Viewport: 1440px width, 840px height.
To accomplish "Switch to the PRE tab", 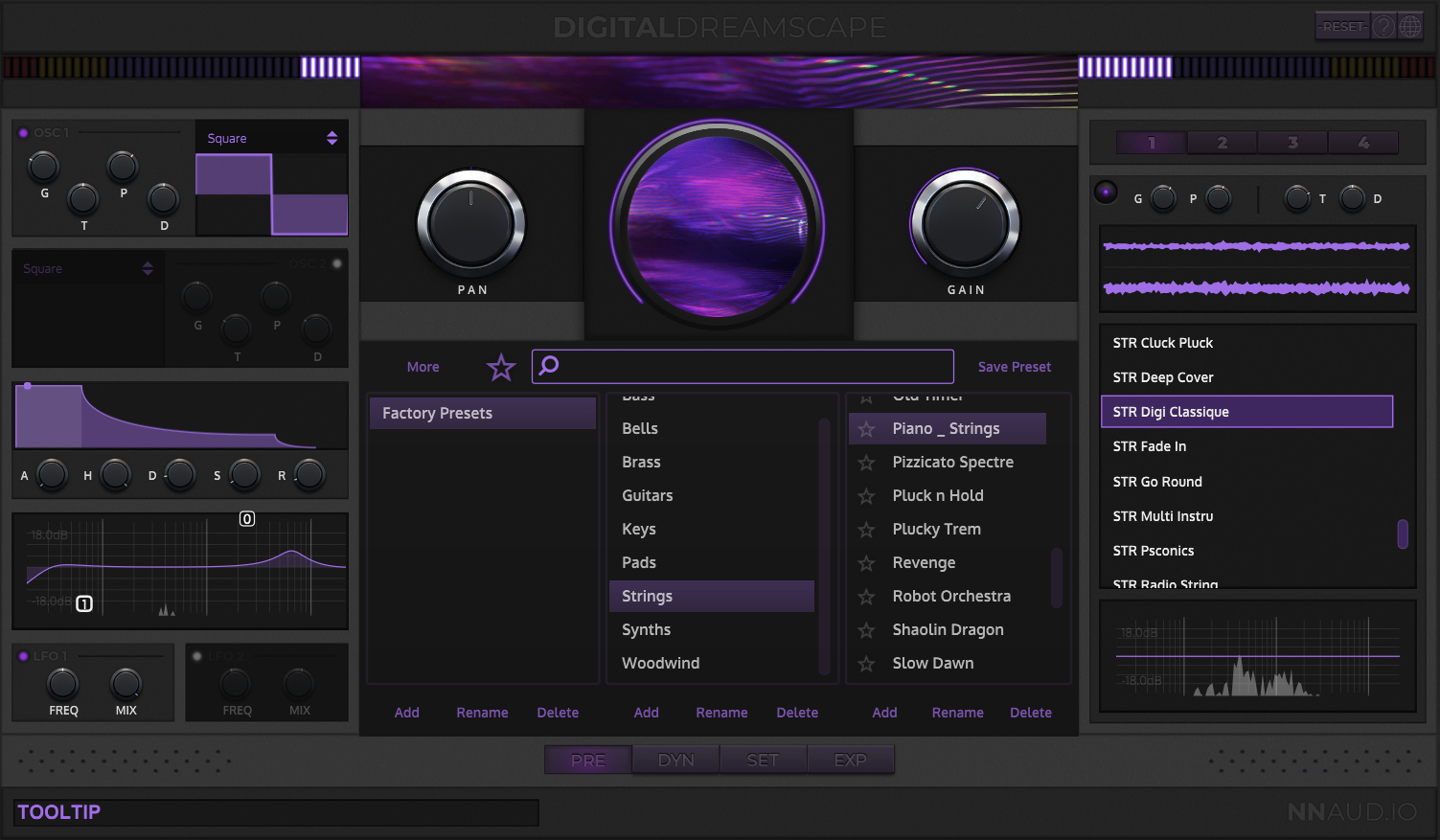I will (588, 761).
